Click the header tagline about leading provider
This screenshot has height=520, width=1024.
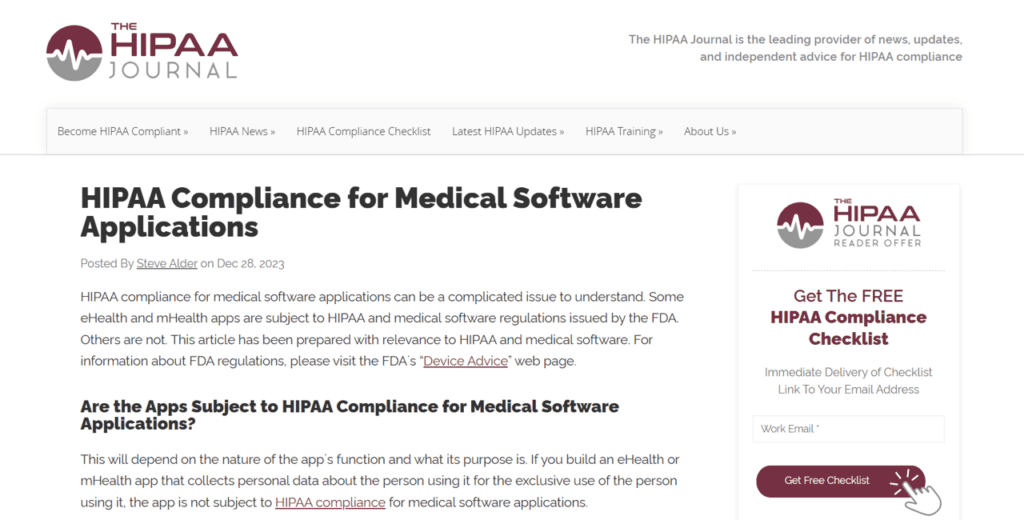click(x=795, y=48)
